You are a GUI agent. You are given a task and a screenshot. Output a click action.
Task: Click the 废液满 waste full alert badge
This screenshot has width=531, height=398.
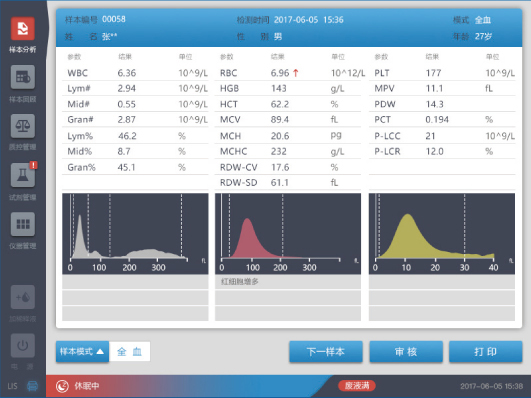coord(357,385)
